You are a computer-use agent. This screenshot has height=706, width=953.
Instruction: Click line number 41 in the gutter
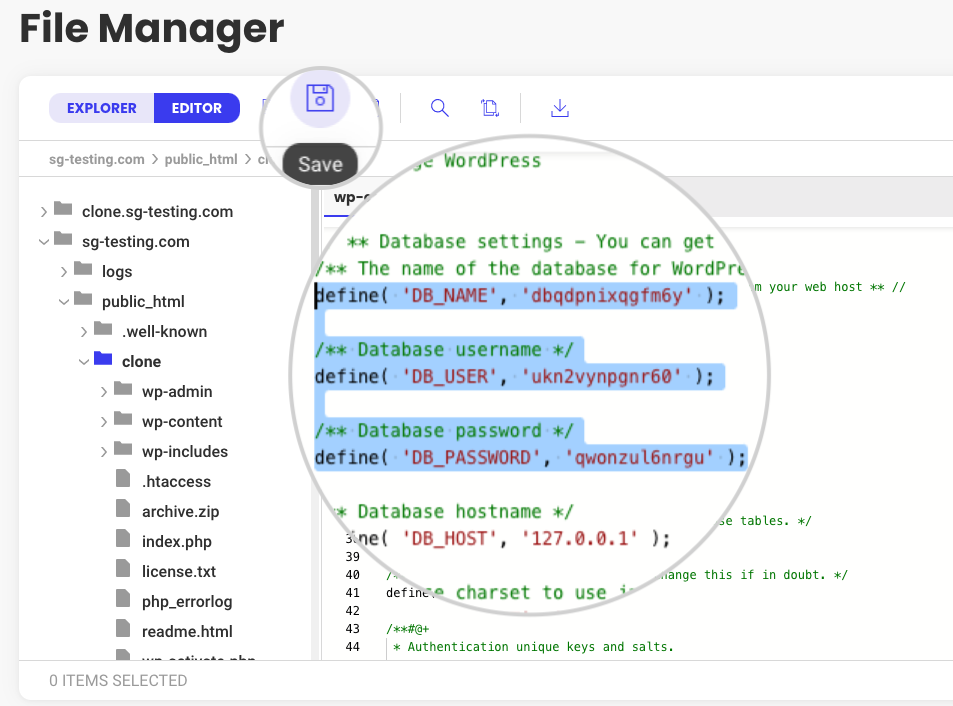353,592
